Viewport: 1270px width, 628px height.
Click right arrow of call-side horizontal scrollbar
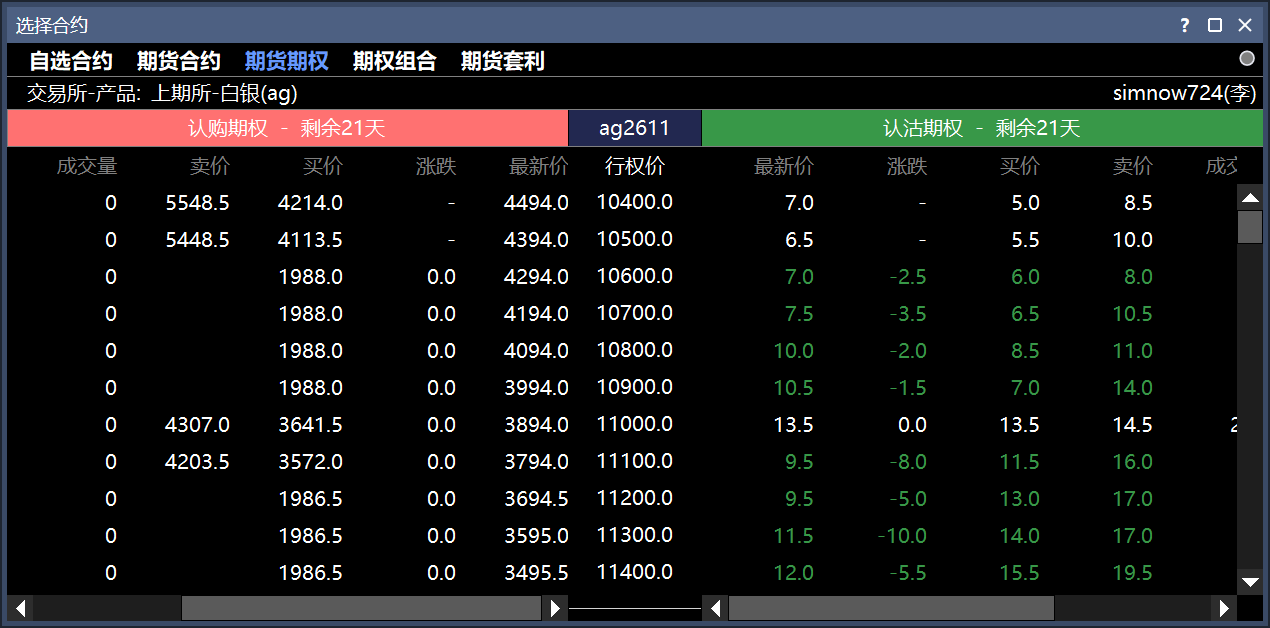(556, 608)
